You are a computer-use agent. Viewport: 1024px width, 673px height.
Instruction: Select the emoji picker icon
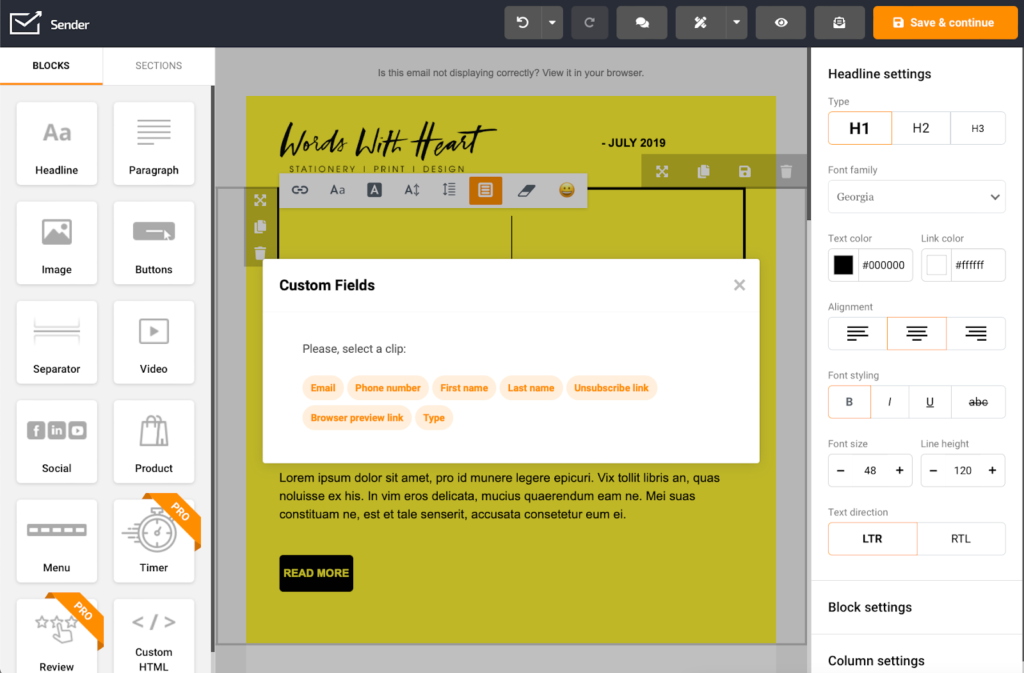pos(564,190)
